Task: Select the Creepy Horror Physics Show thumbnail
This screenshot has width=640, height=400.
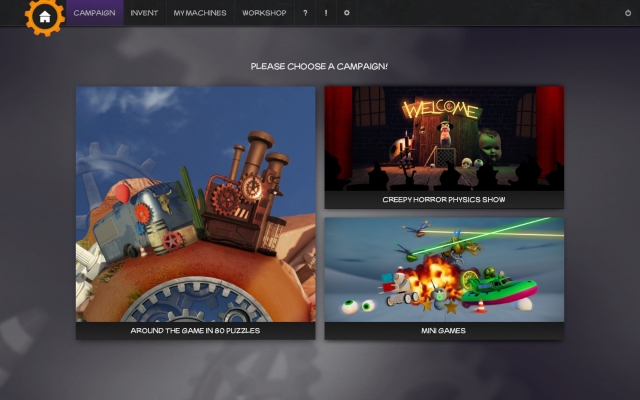Action: (x=444, y=138)
